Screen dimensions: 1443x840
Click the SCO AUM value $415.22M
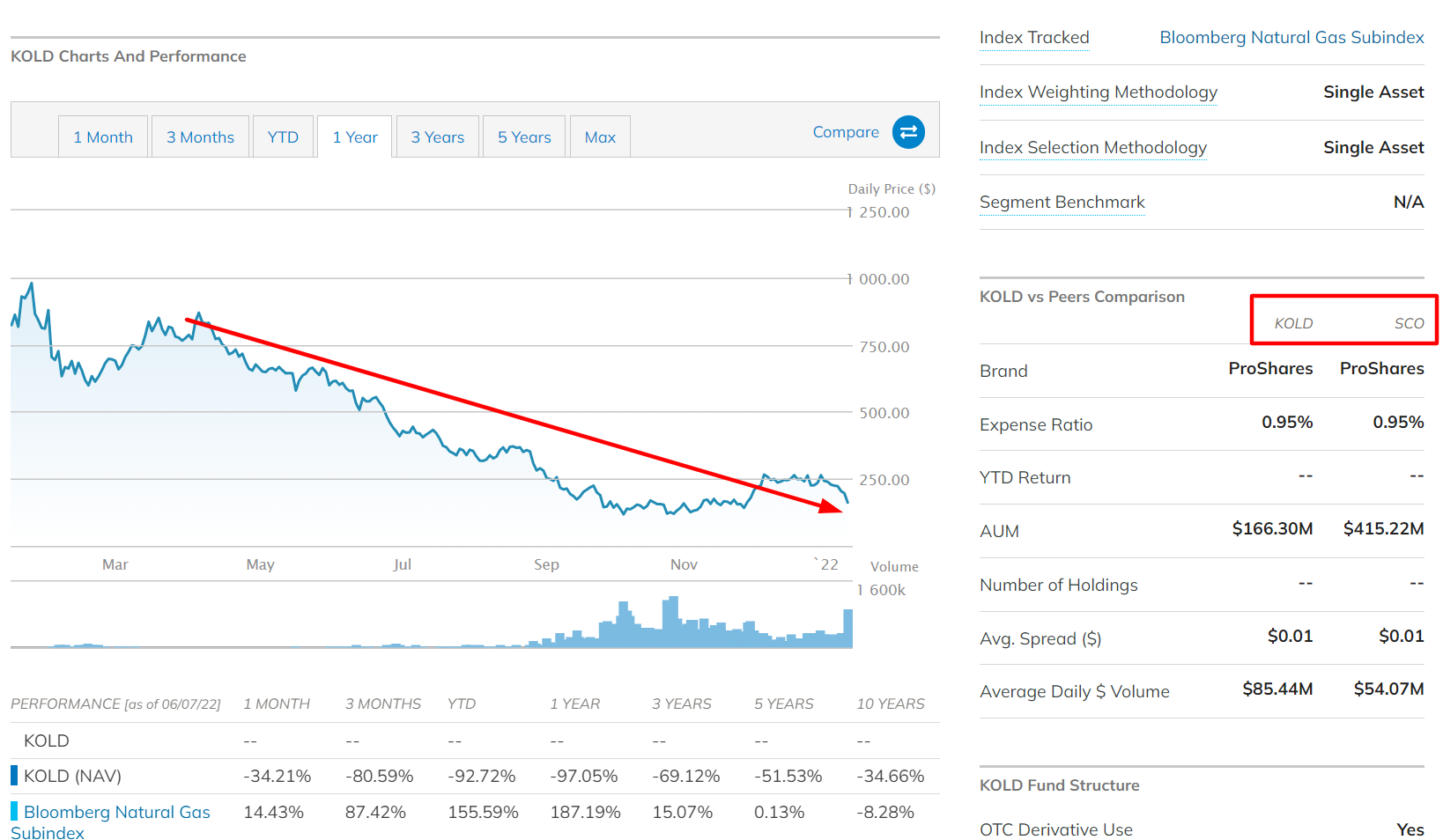1383,528
